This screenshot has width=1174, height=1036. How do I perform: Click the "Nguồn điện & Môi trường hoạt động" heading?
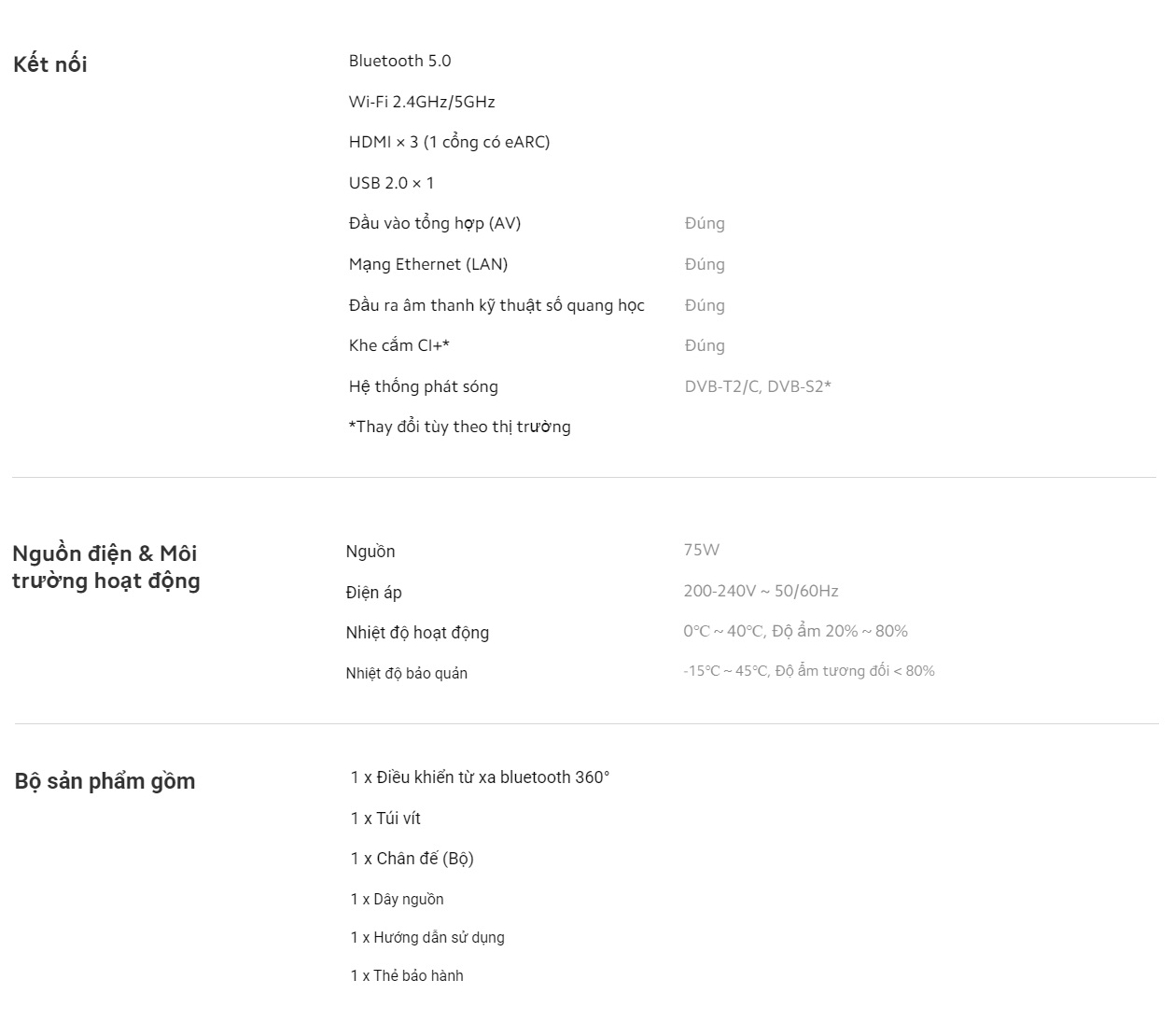coord(105,567)
